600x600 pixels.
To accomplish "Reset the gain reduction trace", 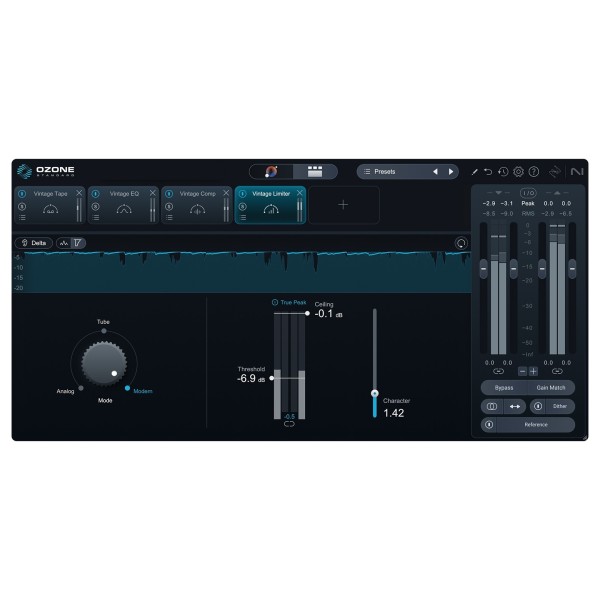I will [x=461, y=243].
